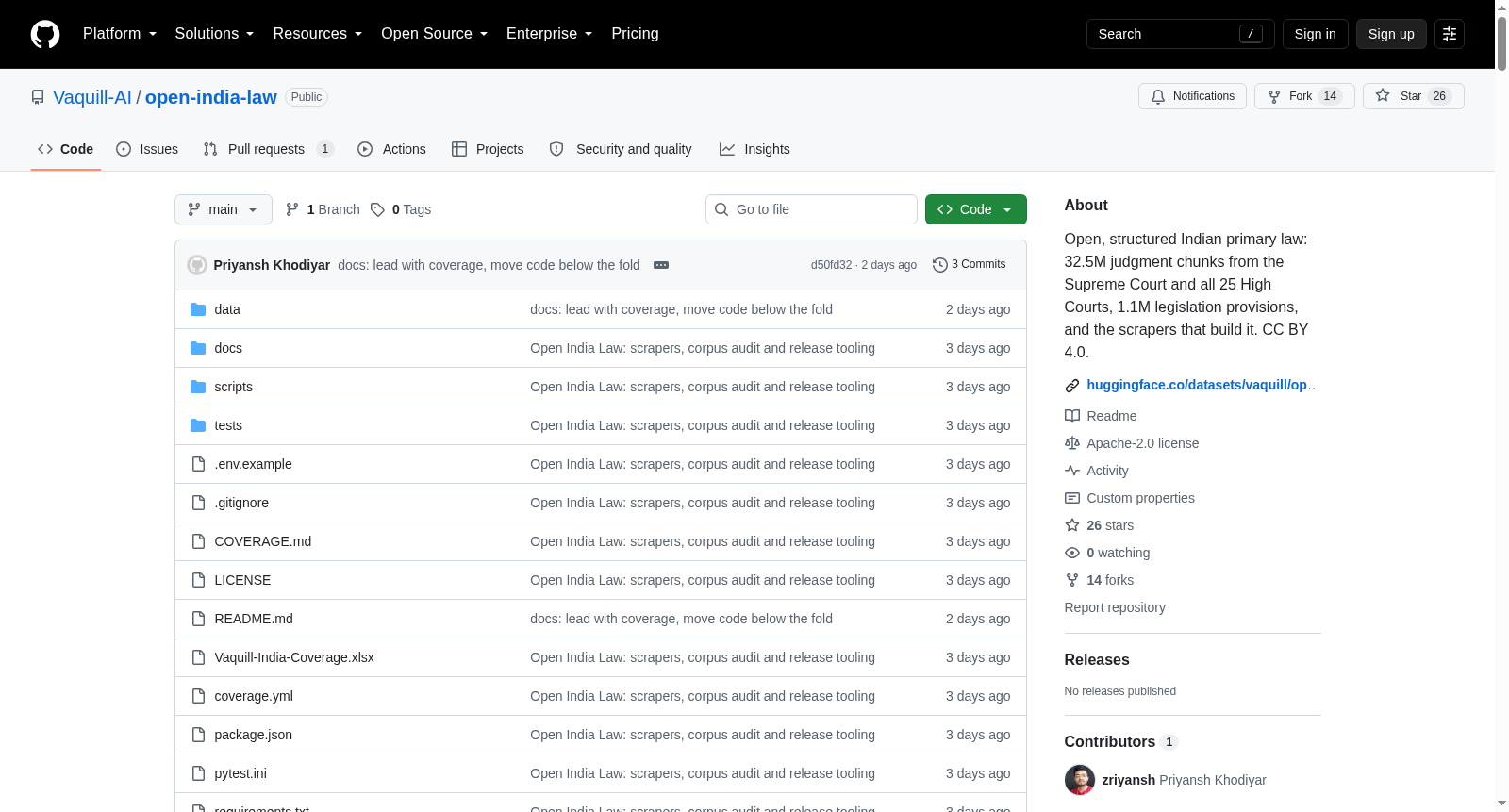Click the LICENSE file icon
The image size is (1509, 812).
pos(198,580)
